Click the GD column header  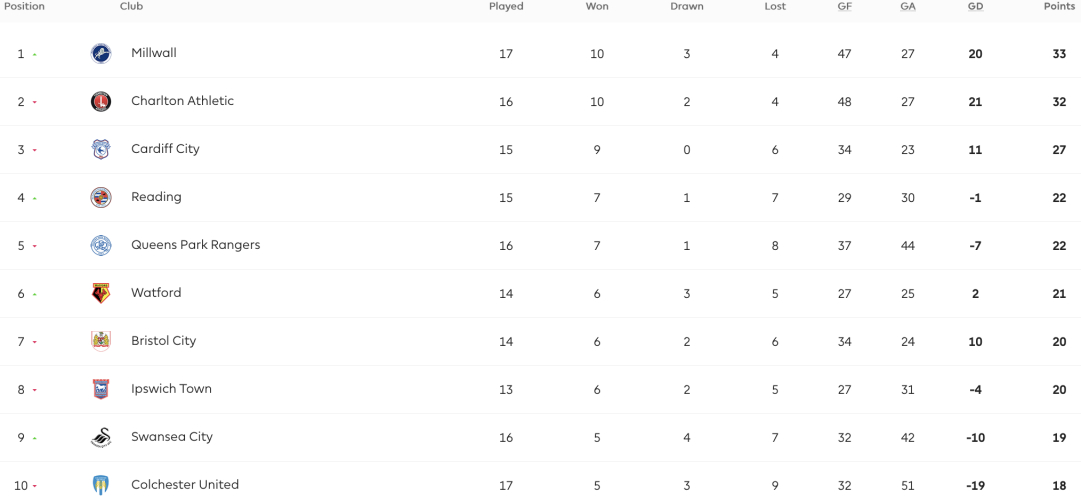point(975,6)
